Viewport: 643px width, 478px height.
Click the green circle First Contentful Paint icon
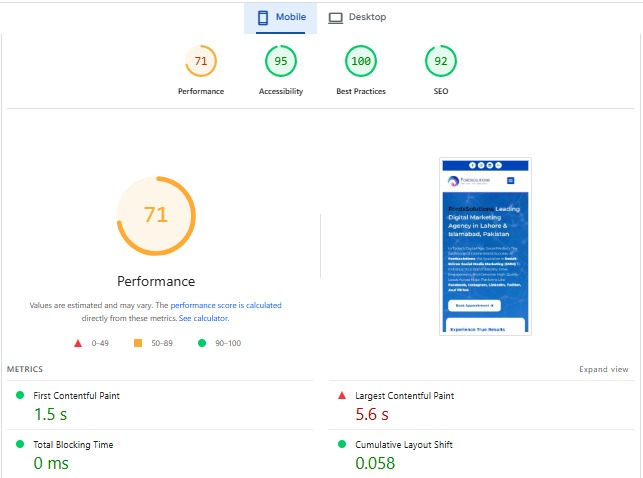pyautogui.click(x=20, y=396)
